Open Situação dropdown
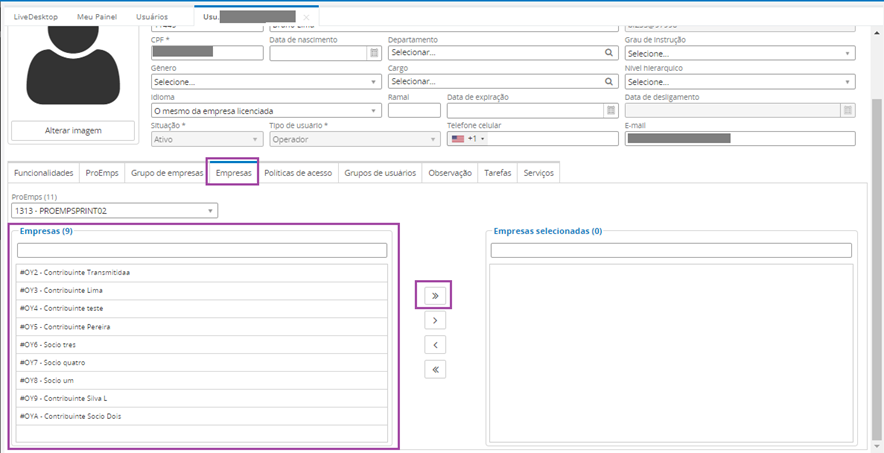The height and width of the screenshot is (453, 884). click(x=207, y=139)
